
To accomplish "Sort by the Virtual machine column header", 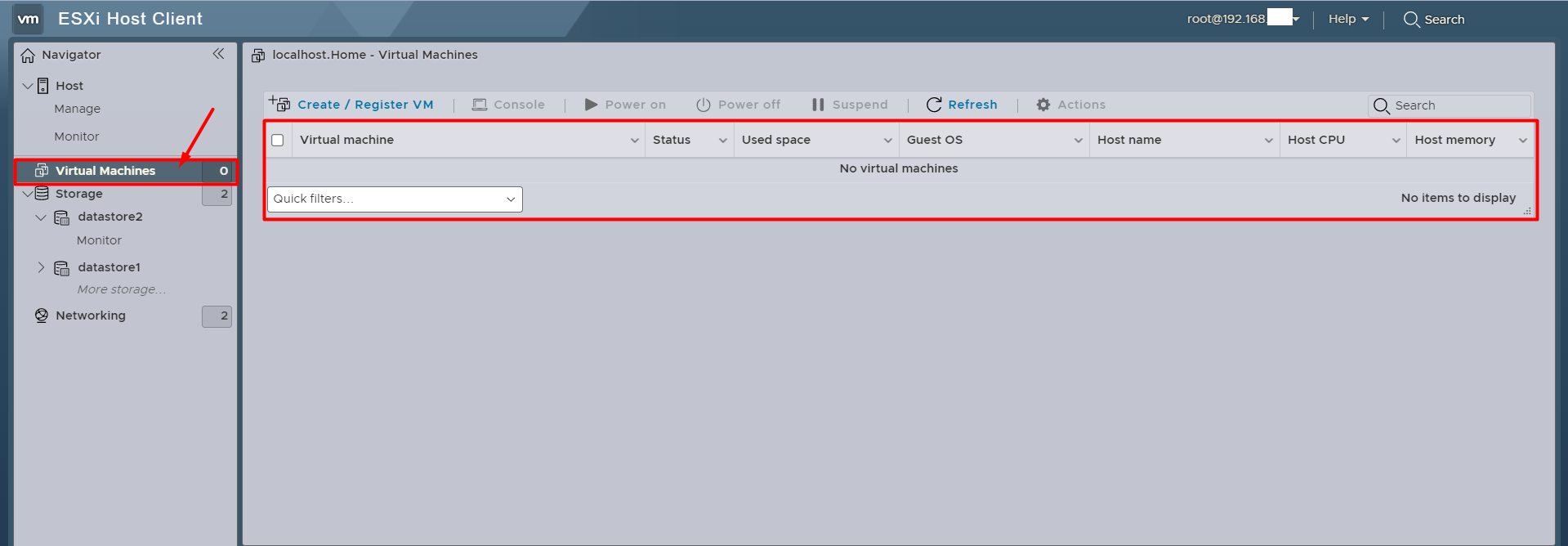I will (346, 140).
